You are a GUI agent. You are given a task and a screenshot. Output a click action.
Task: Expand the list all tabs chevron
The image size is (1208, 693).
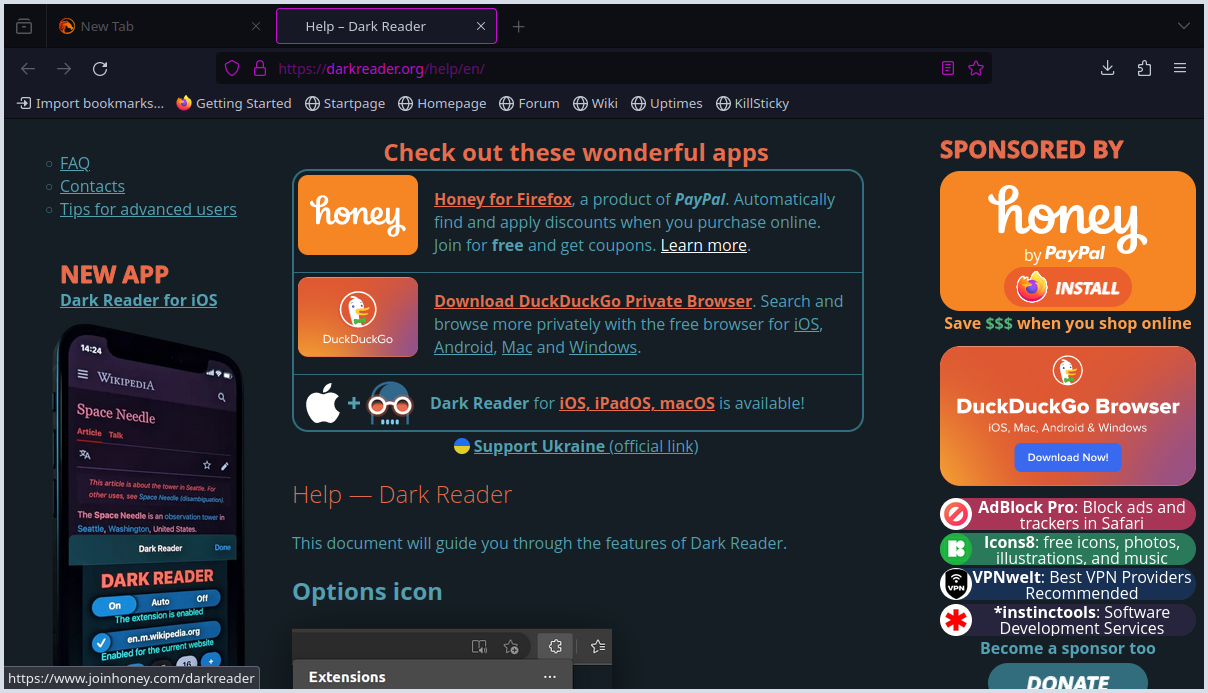point(1184,27)
